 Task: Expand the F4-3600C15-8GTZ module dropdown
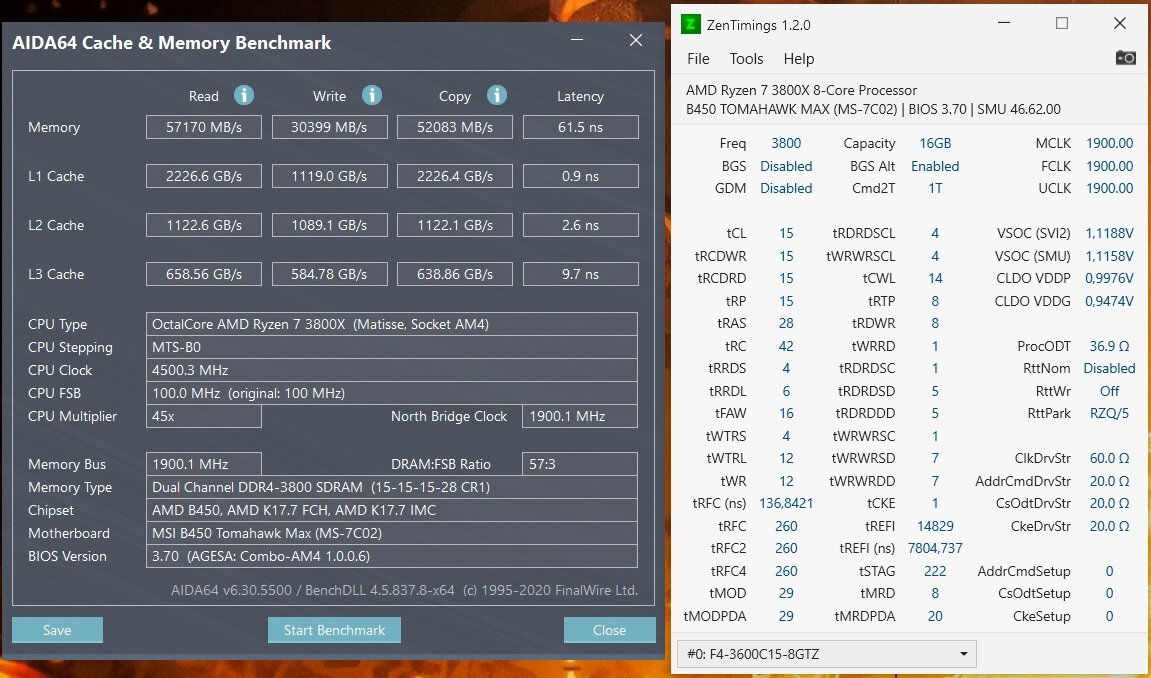(827, 654)
